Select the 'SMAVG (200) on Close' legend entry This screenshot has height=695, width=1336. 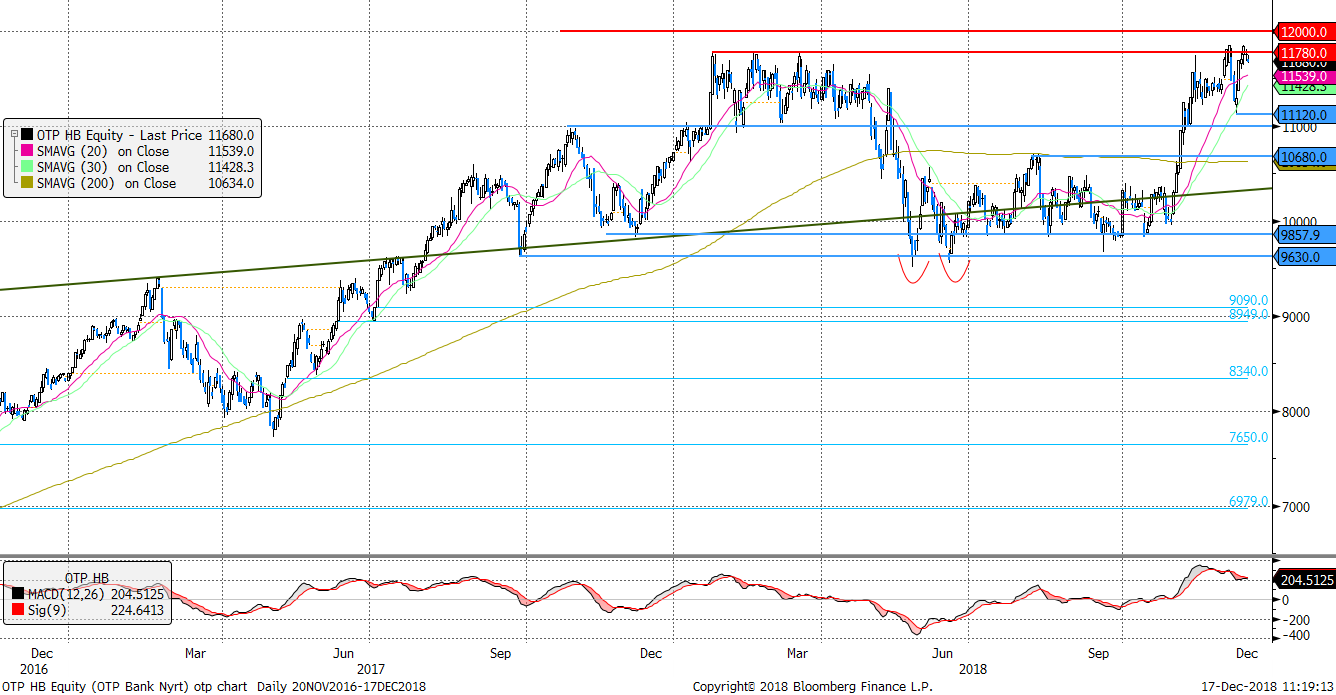click(106, 183)
